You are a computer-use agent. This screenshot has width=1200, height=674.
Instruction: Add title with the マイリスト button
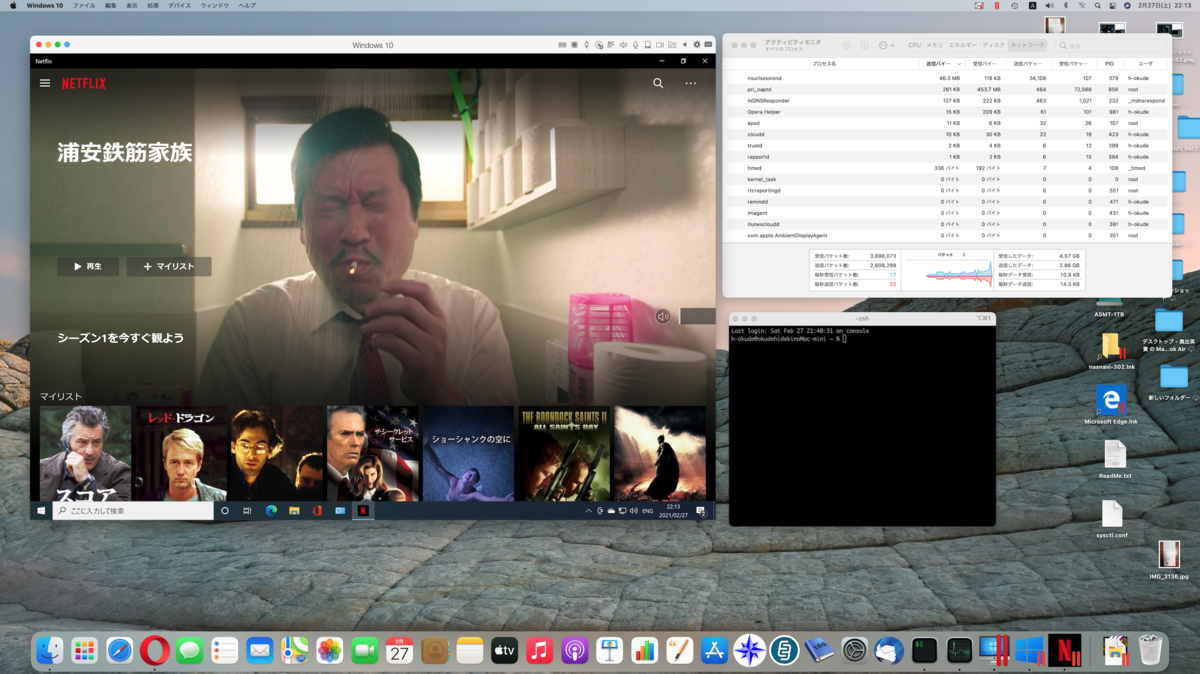(x=169, y=266)
